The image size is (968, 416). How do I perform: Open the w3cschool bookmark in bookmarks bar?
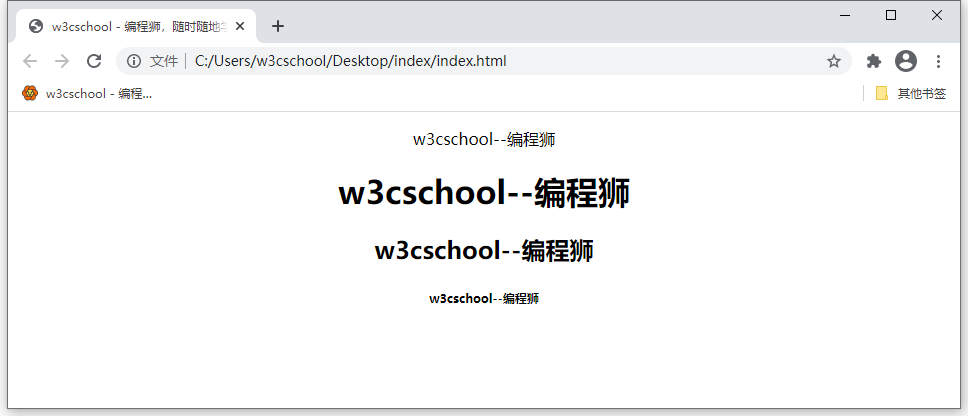click(87, 93)
